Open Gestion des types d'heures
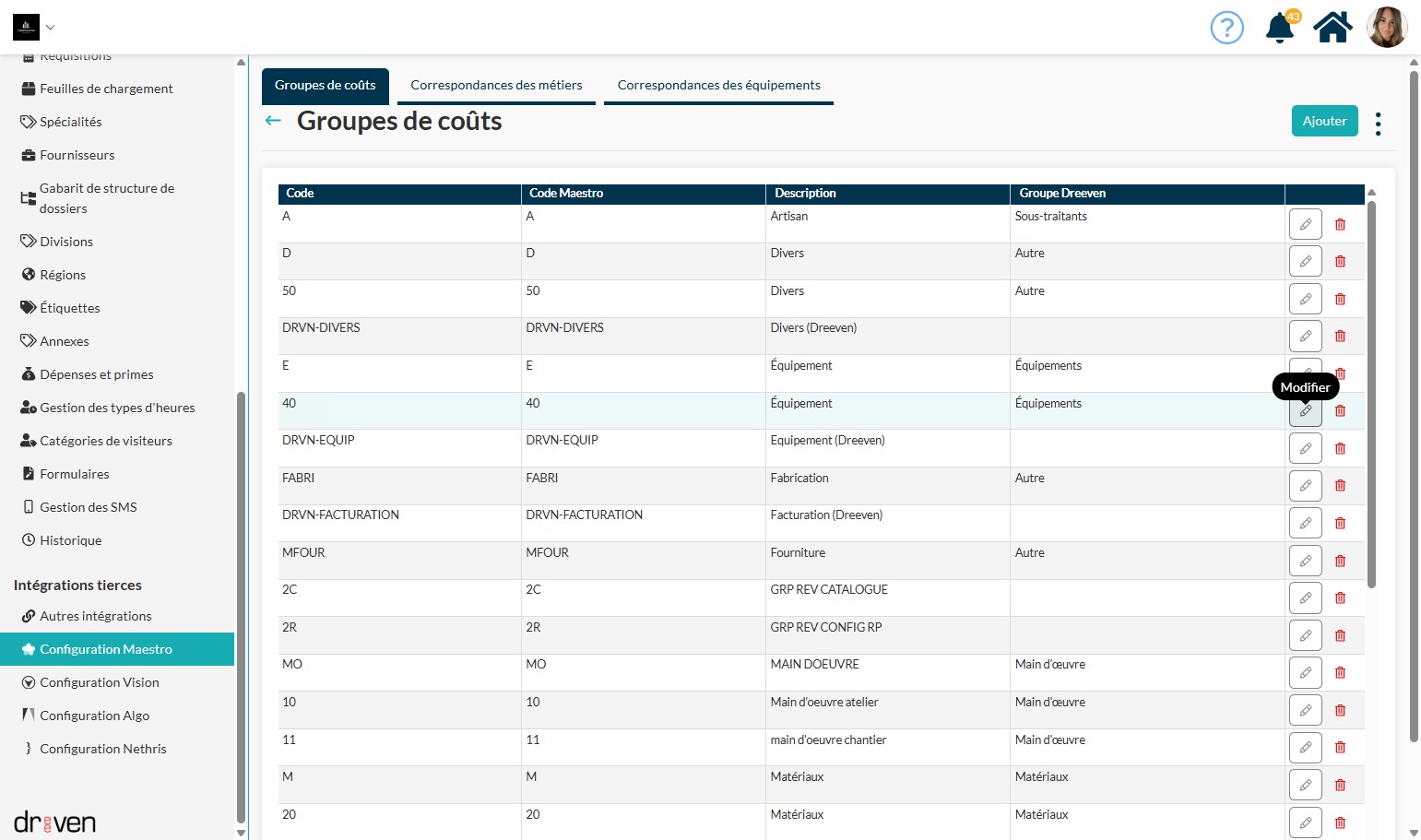Image resolution: width=1421 pixels, height=840 pixels. click(117, 408)
